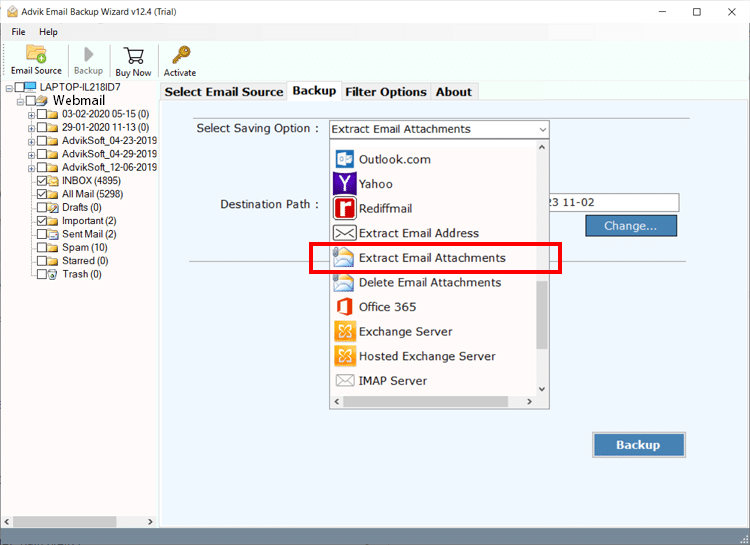
Task: Click the Change... button
Action: [x=631, y=226]
